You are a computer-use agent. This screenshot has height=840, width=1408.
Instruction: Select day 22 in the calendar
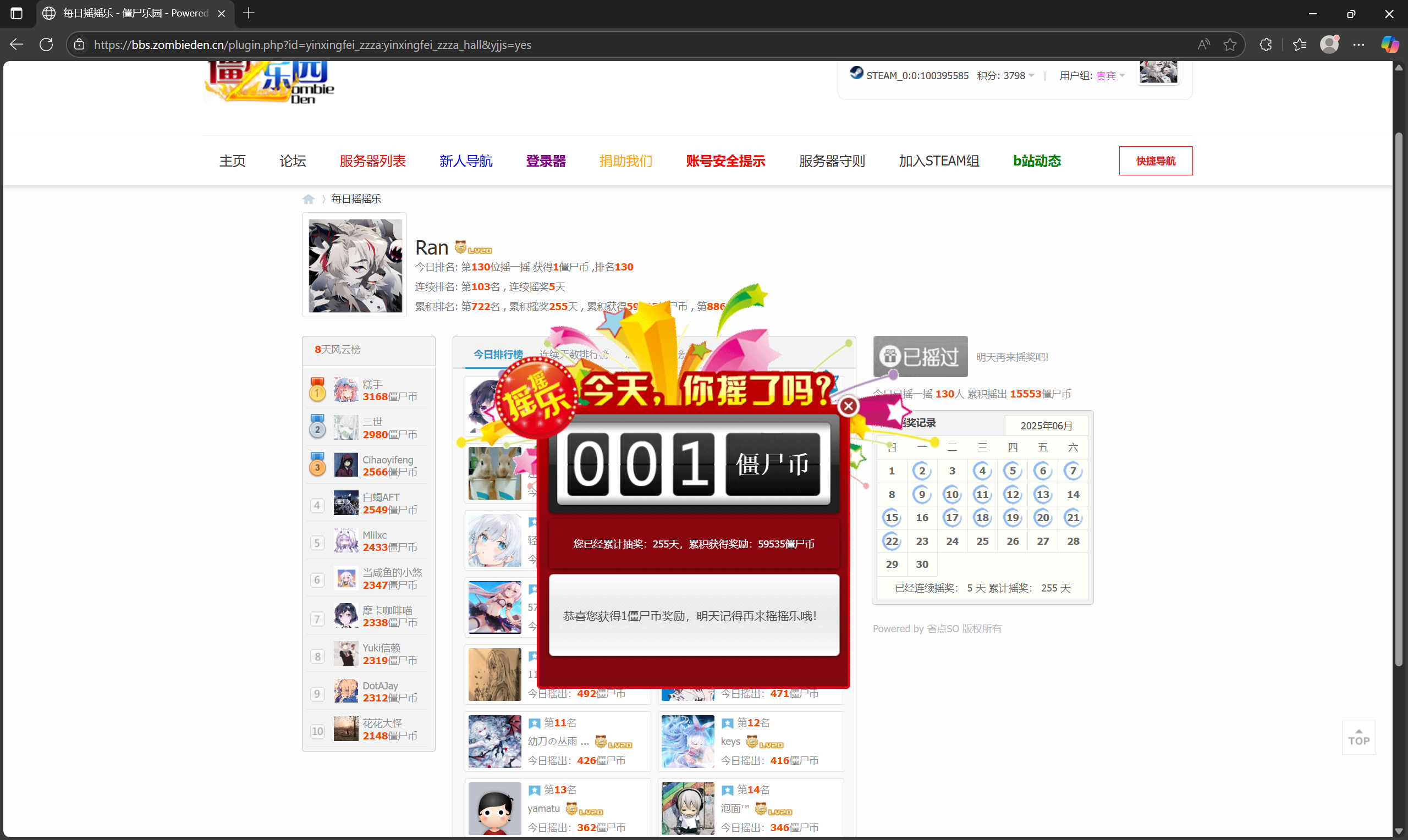pos(892,541)
